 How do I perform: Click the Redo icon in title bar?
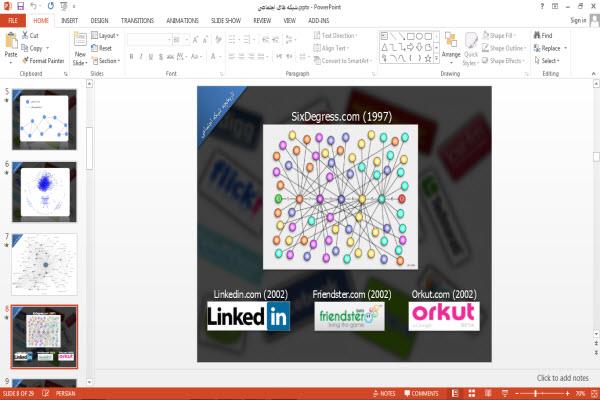point(51,6)
